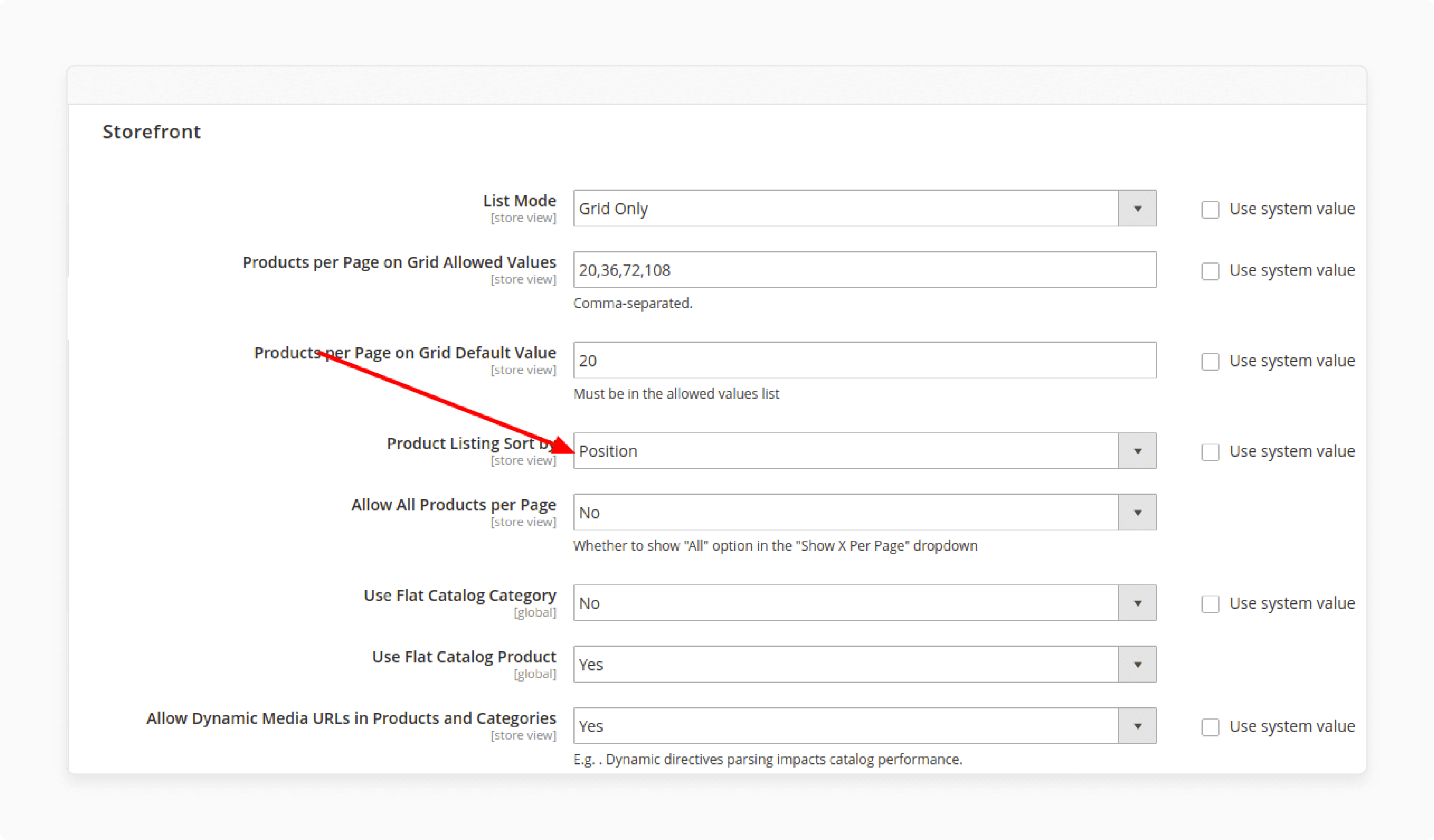Click the 'Show X Per Page' dropdown hint text

[x=775, y=546]
